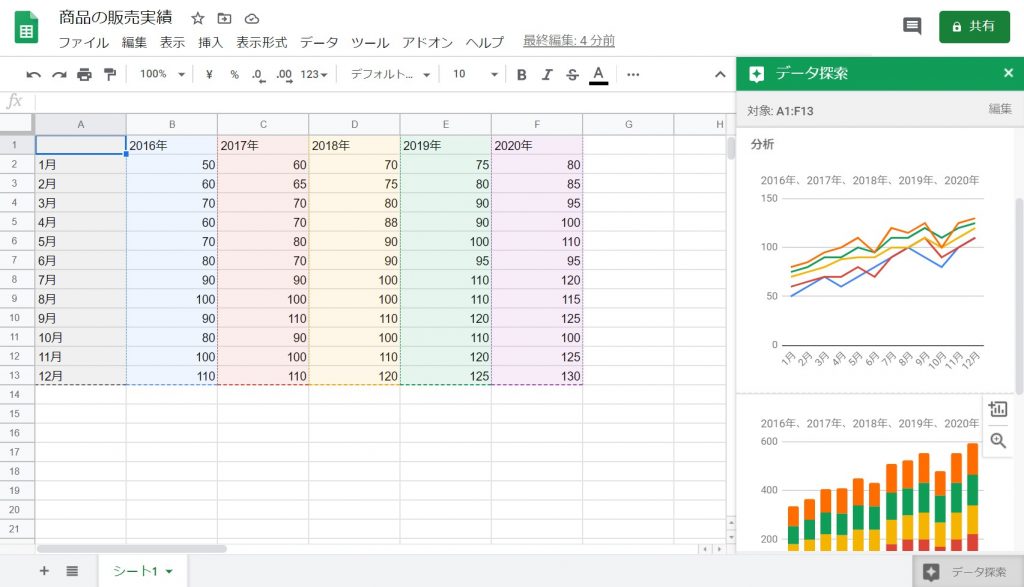1024x587 pixels.
Task: Open the 100% zoom dropdown
Action: 162,74
